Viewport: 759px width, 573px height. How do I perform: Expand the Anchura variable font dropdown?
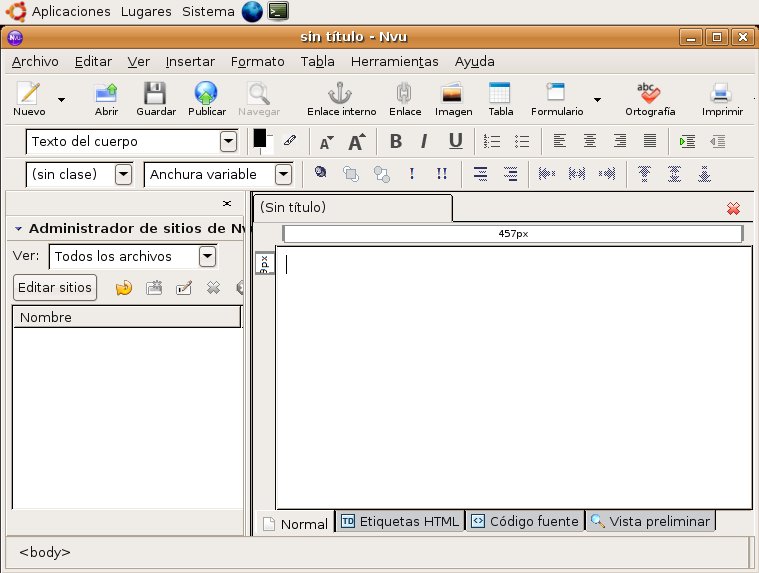click(283, 175)
